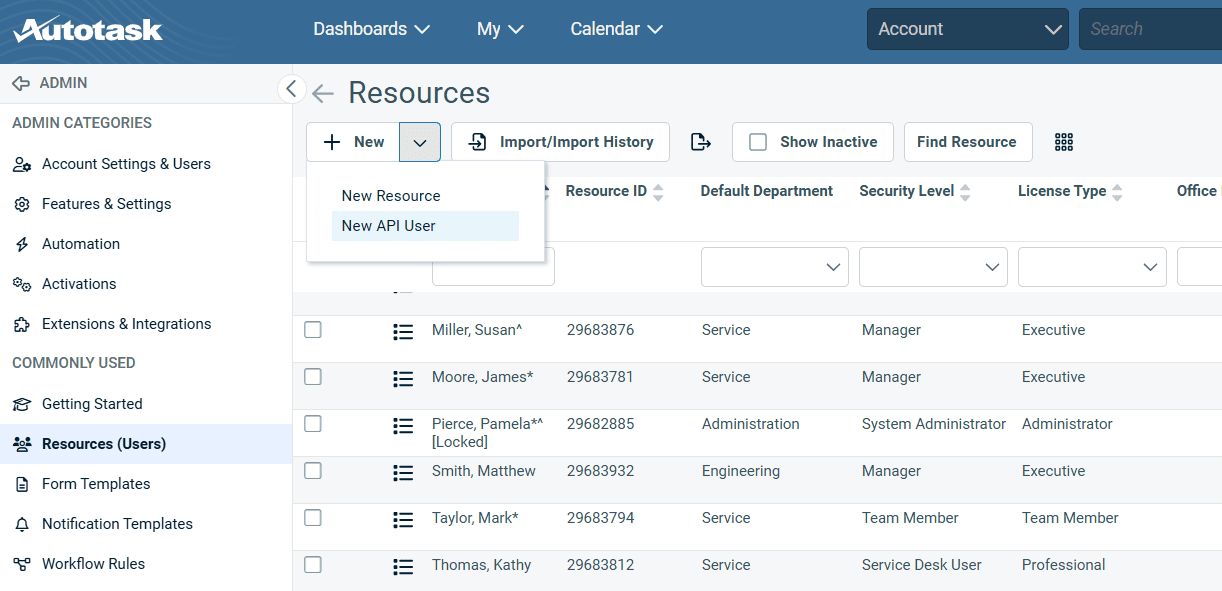
Task: Click the Extensions & Integrations puzzle icon
Action: (x=22, y=324)
